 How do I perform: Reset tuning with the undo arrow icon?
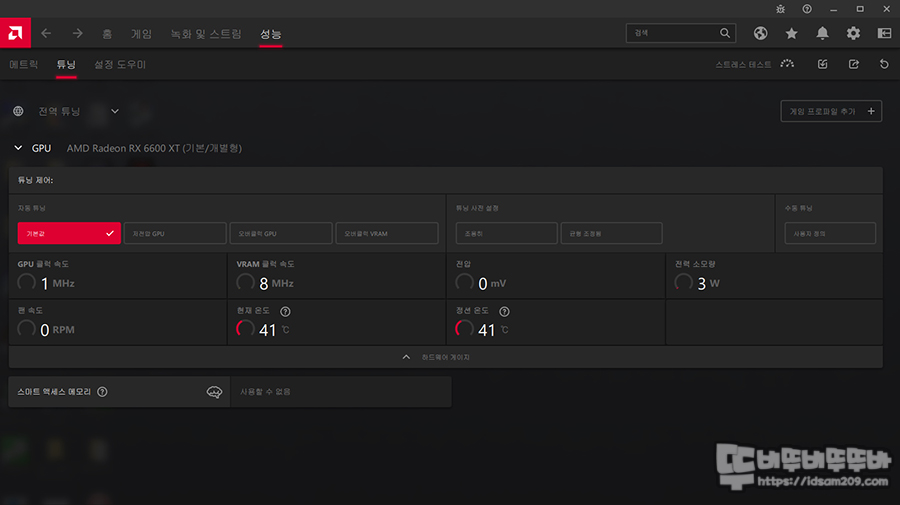pos(885,64)
